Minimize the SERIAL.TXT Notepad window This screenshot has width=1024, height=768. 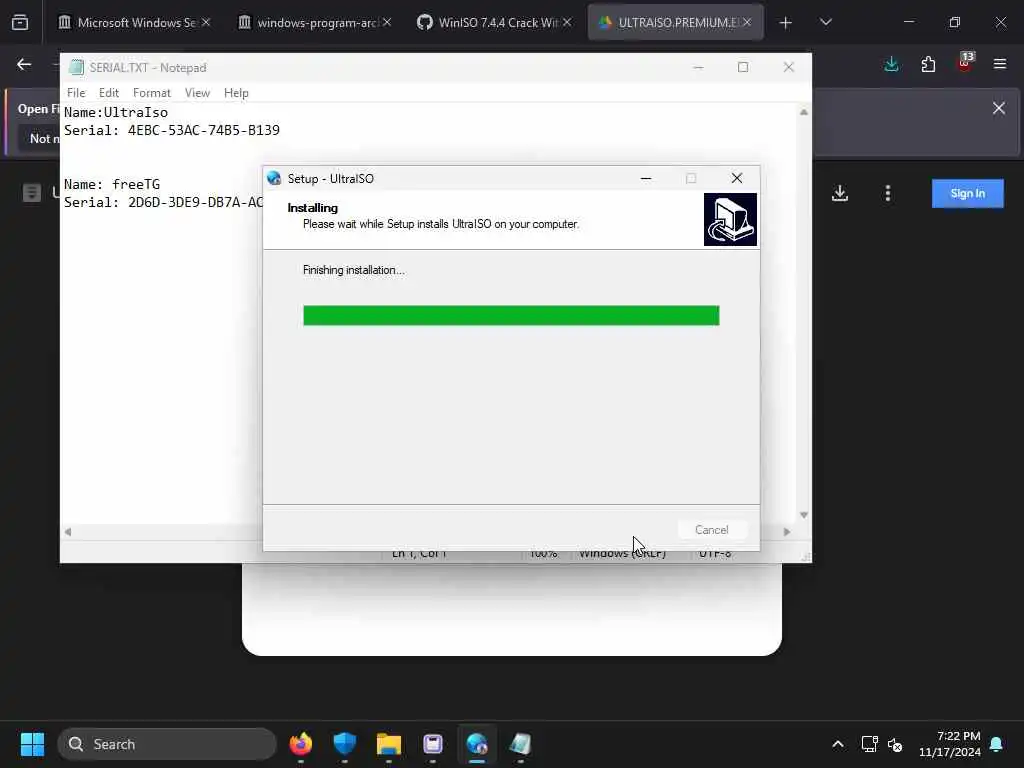pos(698,67)
